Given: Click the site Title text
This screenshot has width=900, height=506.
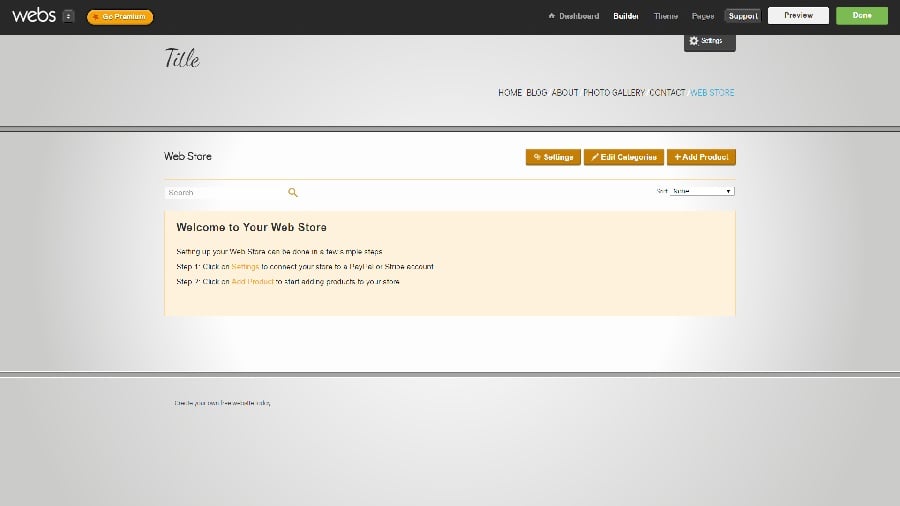Looking at the screenshot, I should (182, 59).
